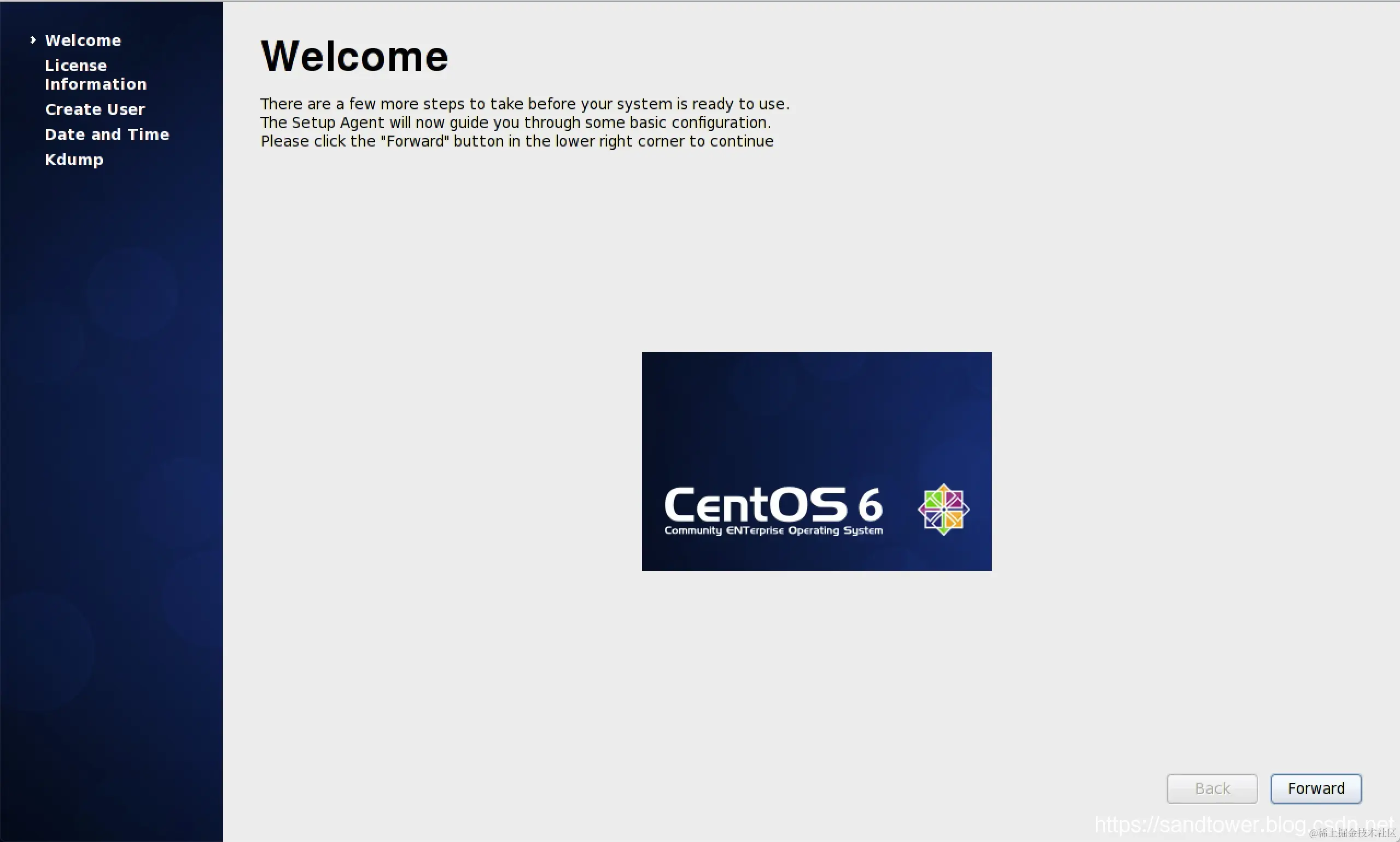Click the greyed-out Back button
The image size is (1400, 842).
pos(1211,788)
